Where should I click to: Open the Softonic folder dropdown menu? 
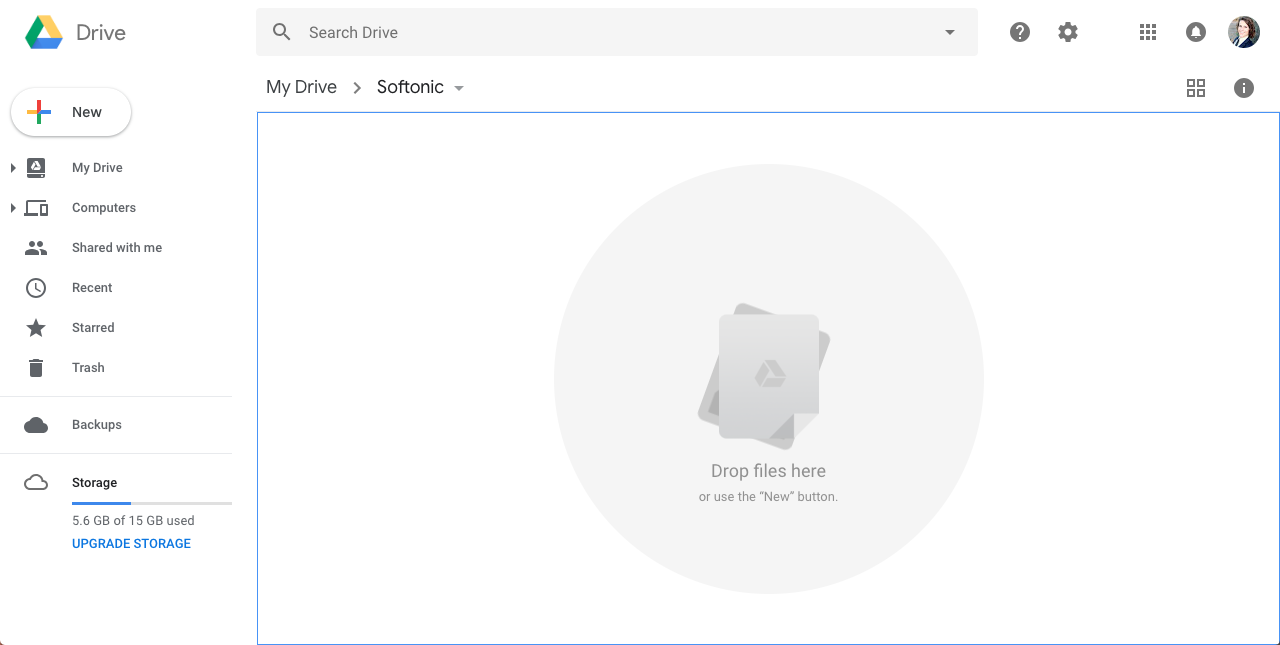pos(459,87)
